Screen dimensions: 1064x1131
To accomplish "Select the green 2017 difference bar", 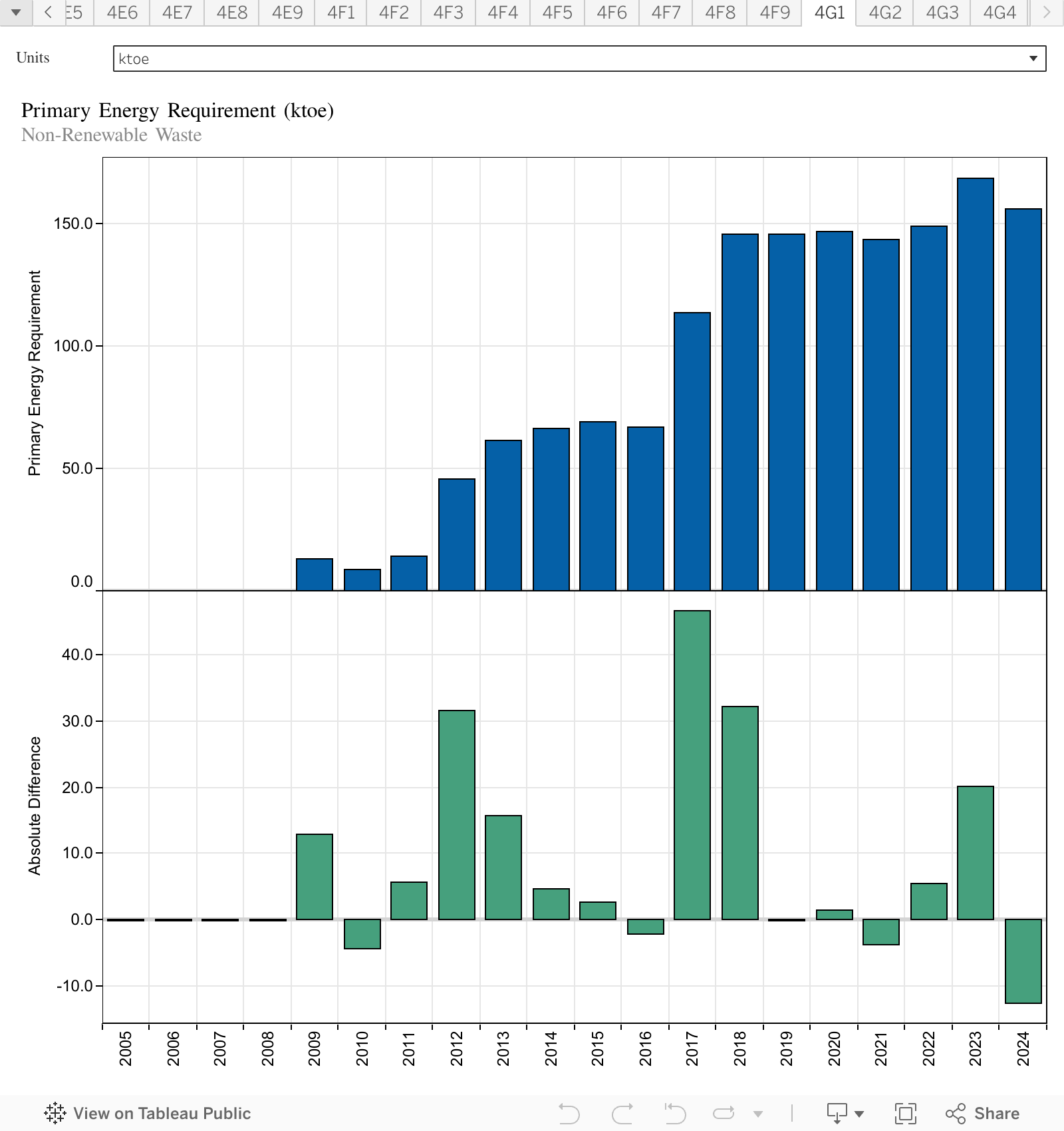I will (692, 764).
